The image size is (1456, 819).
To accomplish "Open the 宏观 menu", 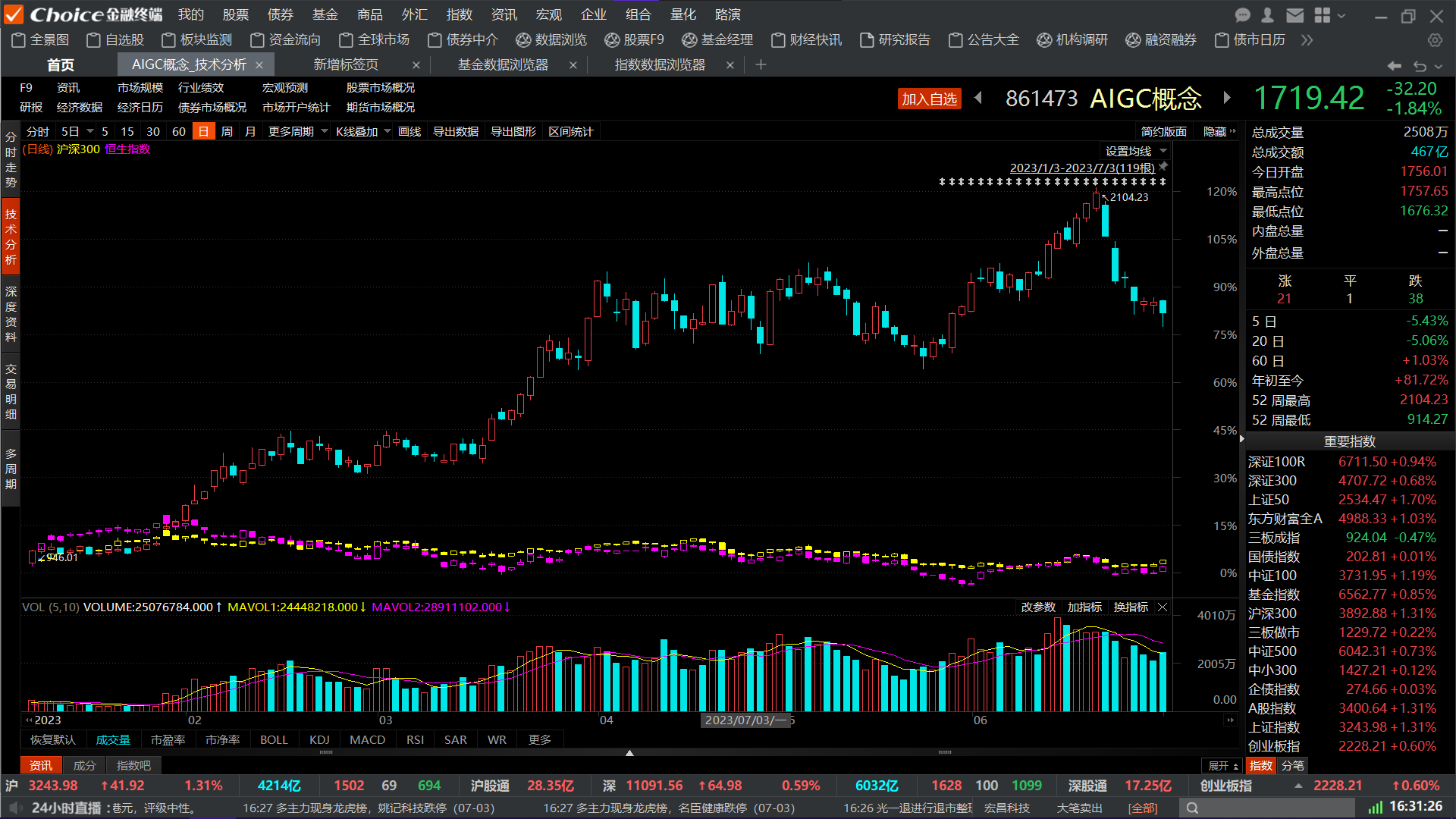I will pos(548,14).
